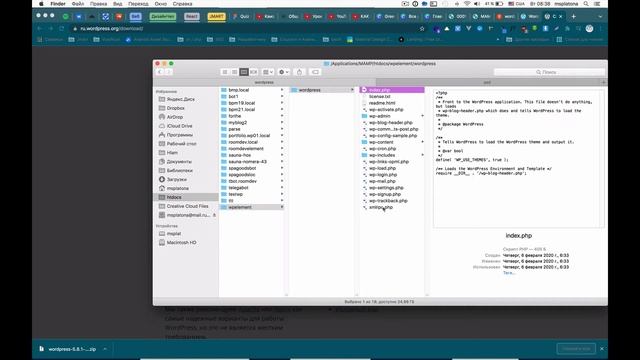Expand the wp-content folder arrow
This screenshot has height=360, width=640.
click(422, 142)
